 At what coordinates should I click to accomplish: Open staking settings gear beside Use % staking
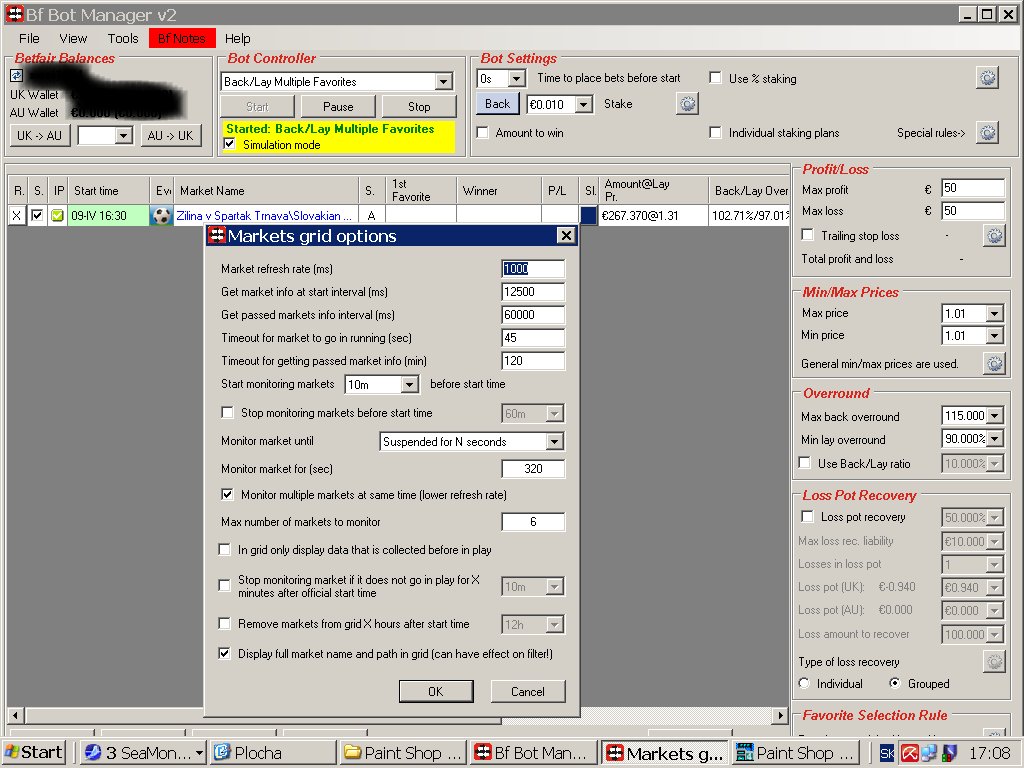click(x=987, y=78)
